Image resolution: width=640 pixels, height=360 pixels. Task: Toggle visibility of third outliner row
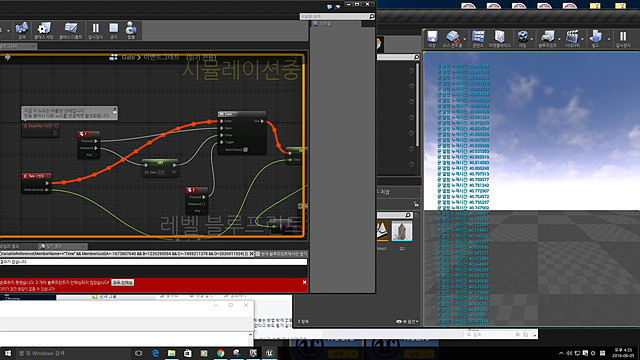[x=411, y=102]
